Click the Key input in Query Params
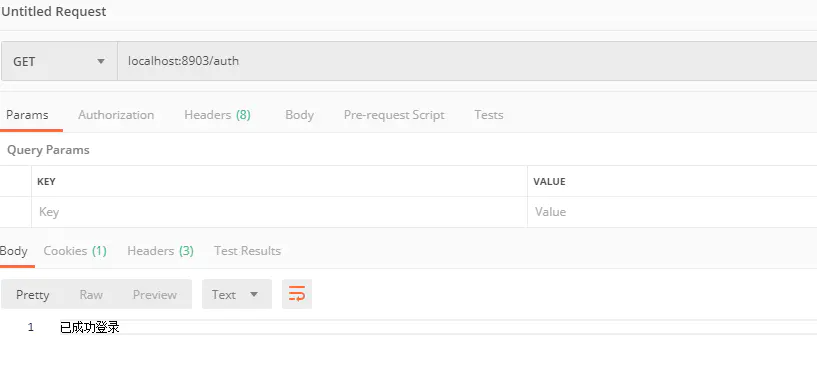Image resolution: width=817 pixels, height=382 pixels. click(x=279, y=212)
